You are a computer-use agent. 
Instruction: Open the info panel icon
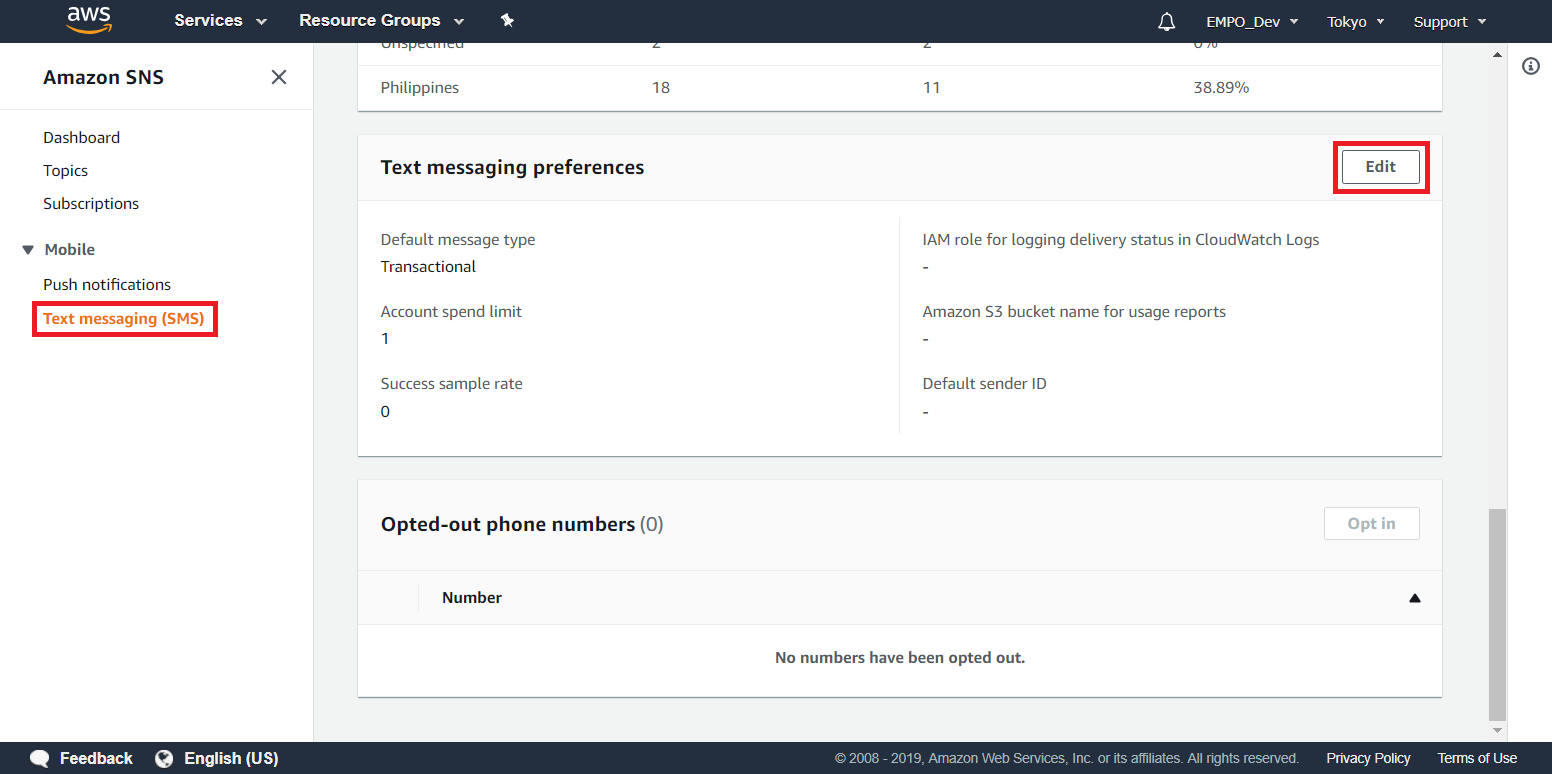point(1530,66)
